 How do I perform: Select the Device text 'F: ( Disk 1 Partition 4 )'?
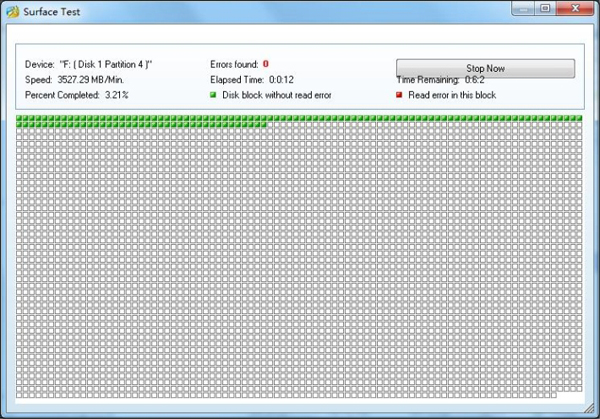(x=106, y=64)
